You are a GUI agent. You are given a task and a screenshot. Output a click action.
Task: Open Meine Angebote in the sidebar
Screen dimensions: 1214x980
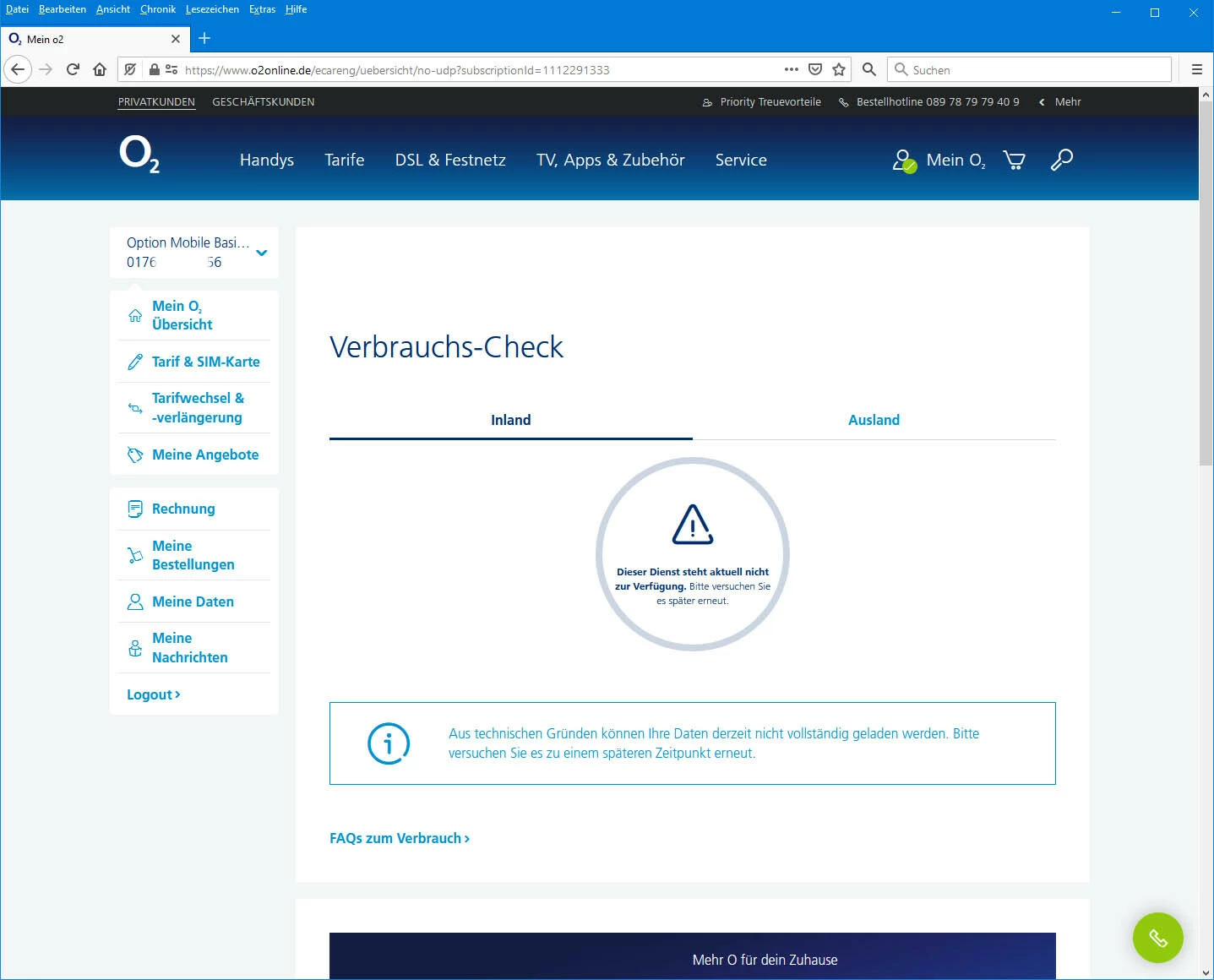coord(205,455)
